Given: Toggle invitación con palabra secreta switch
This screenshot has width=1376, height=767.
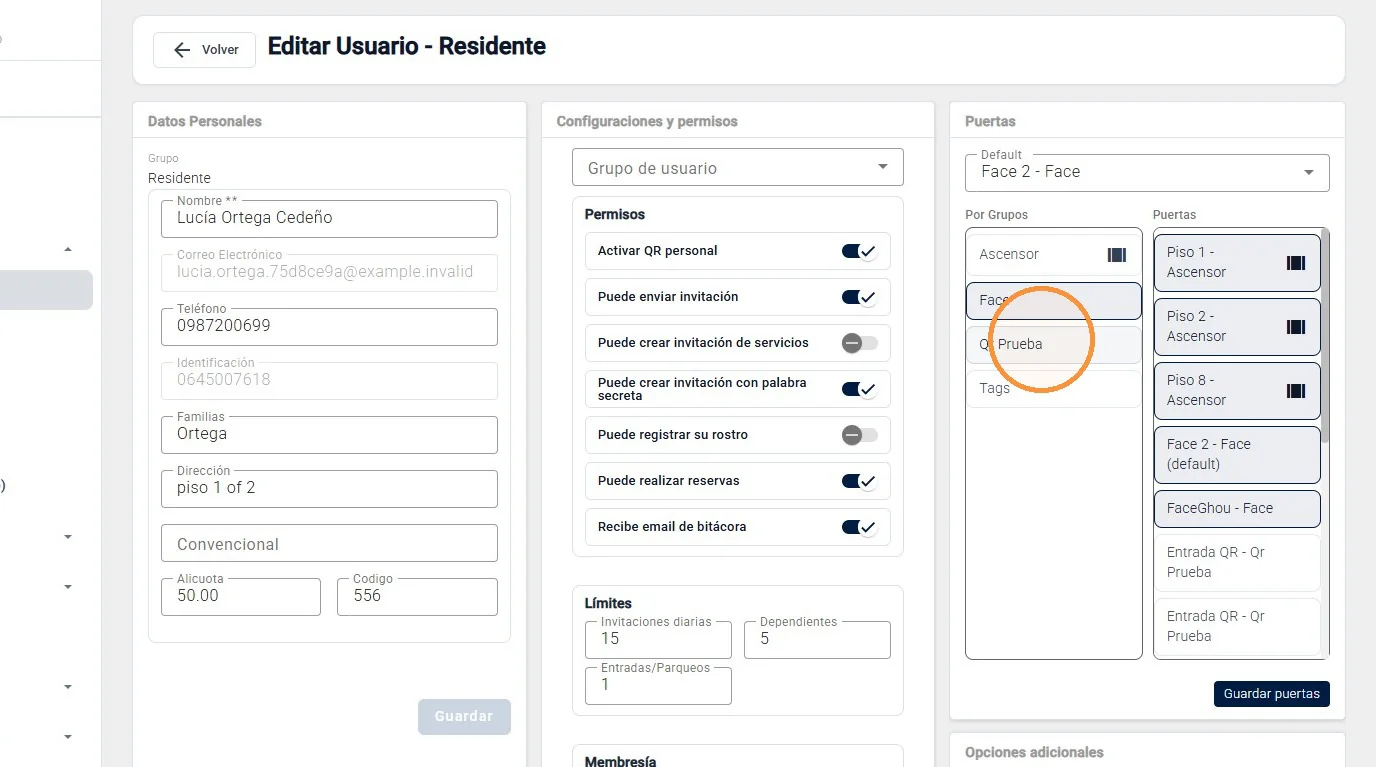Looking at the screenshot, I should coord(859,389).
